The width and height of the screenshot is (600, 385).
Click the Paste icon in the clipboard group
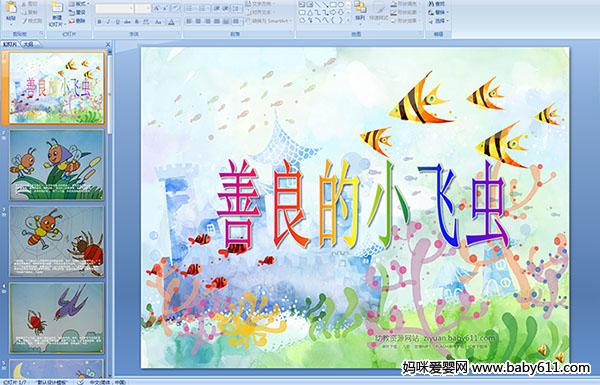click(11, 9)
